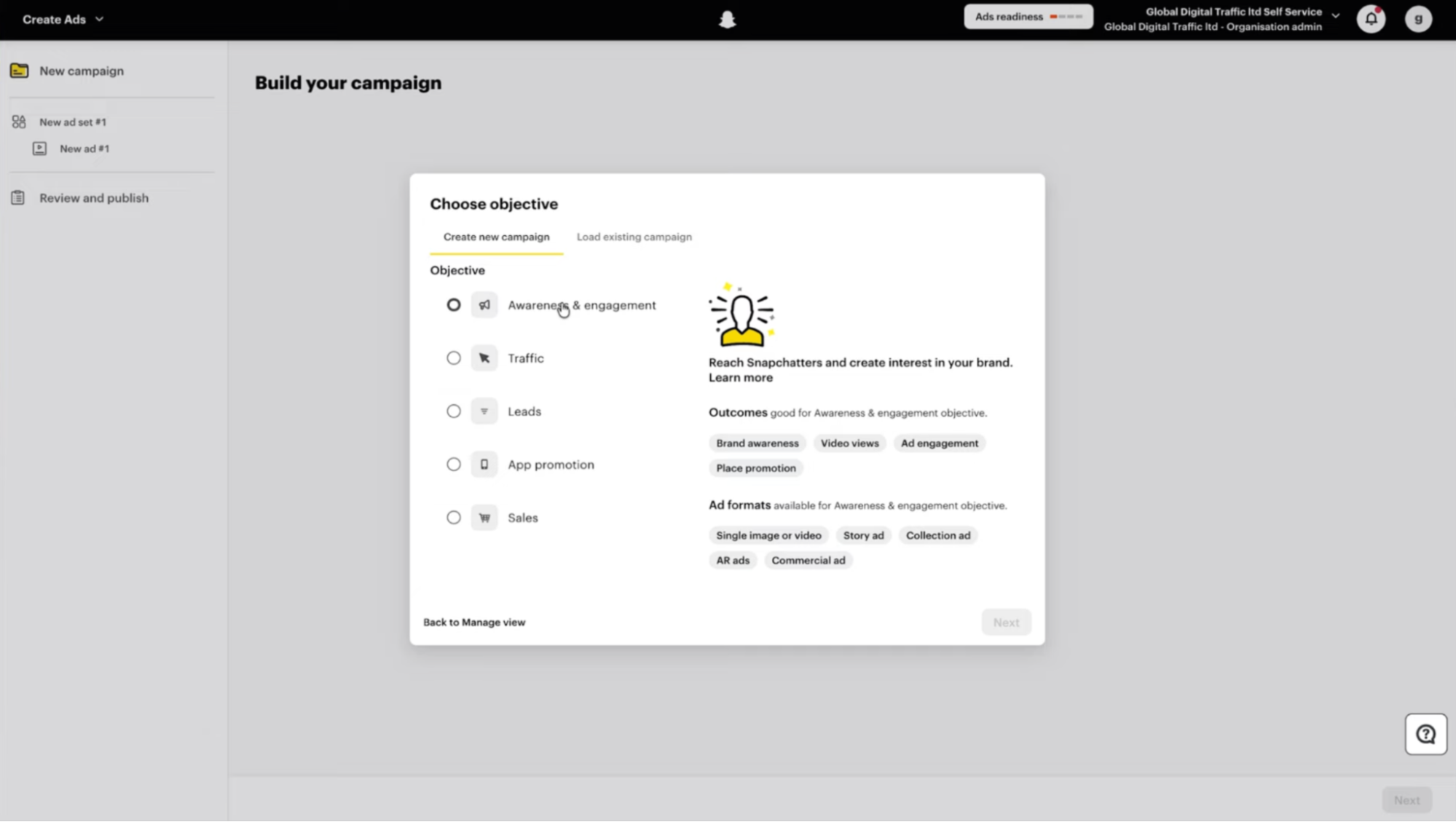Click the Single image or video tag
The image size is (1456, 822).
tap(768, 536)
